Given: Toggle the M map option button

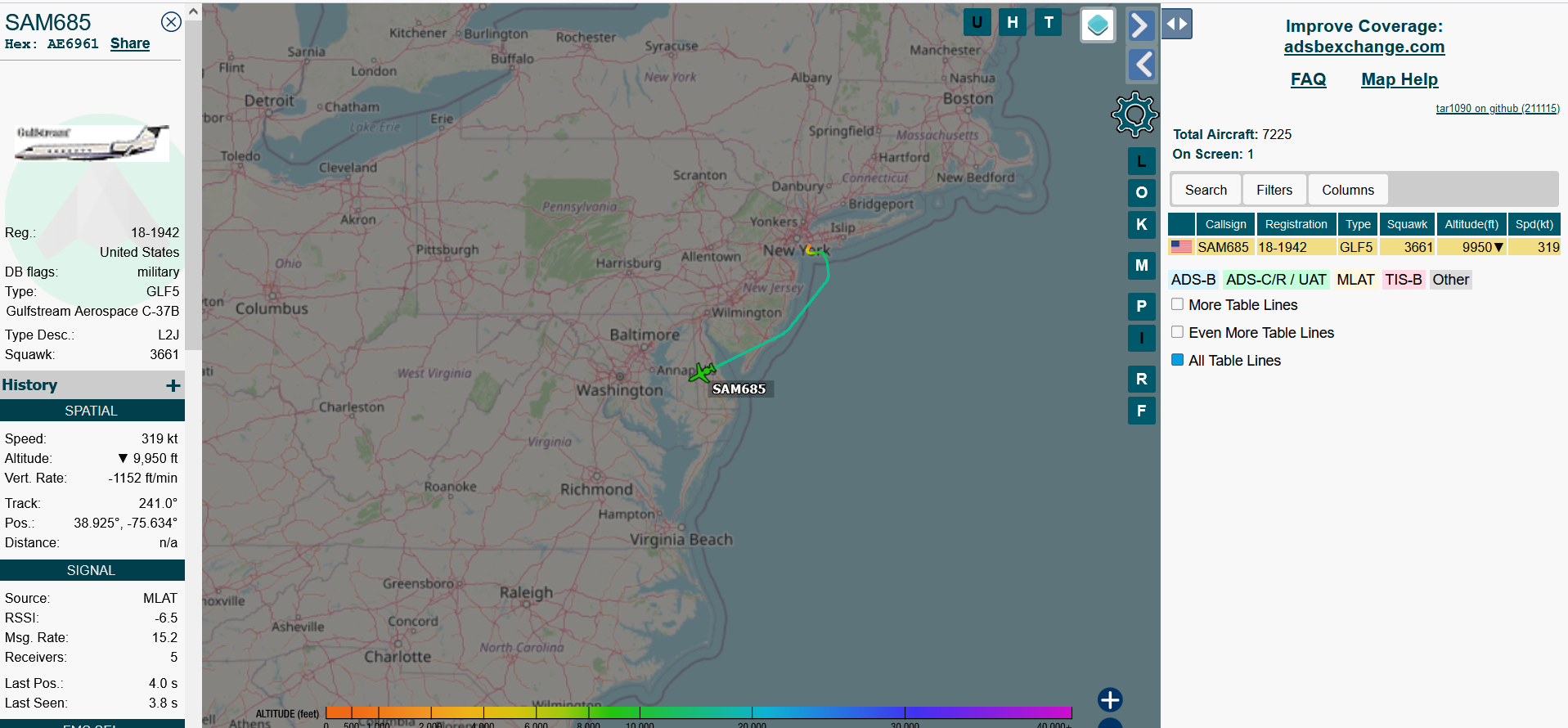Looking at the screenshot, I should click(1142, 265).
